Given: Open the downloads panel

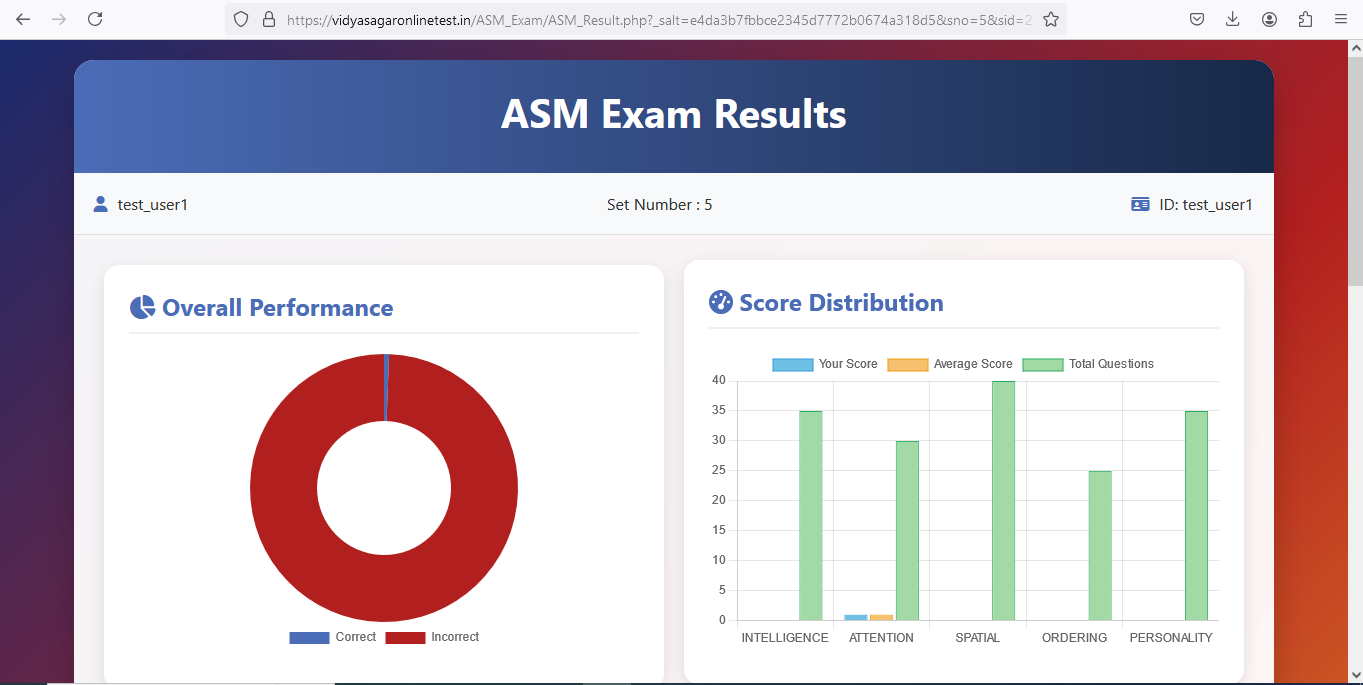Looking at the screenshot, I should point(1232,19).
